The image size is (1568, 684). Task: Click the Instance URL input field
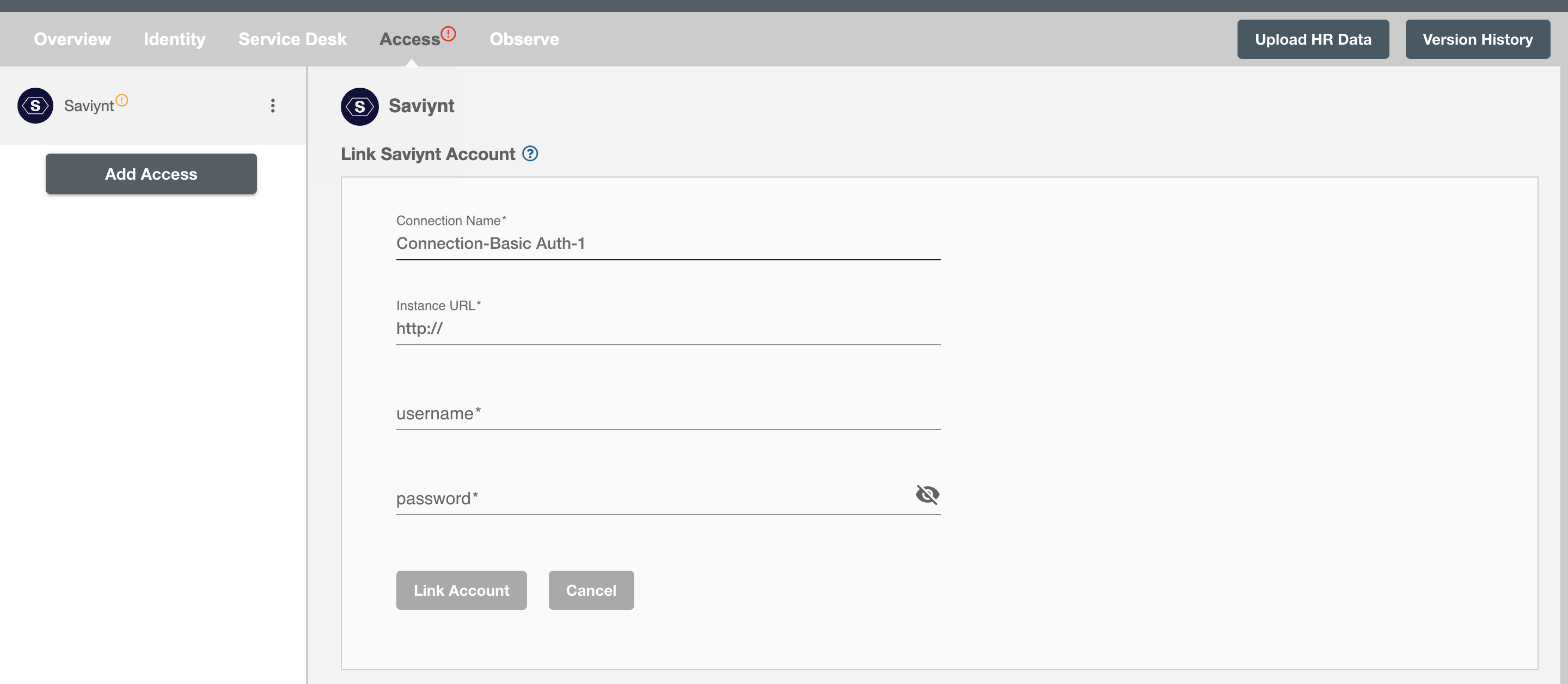[x=669, y=329]
